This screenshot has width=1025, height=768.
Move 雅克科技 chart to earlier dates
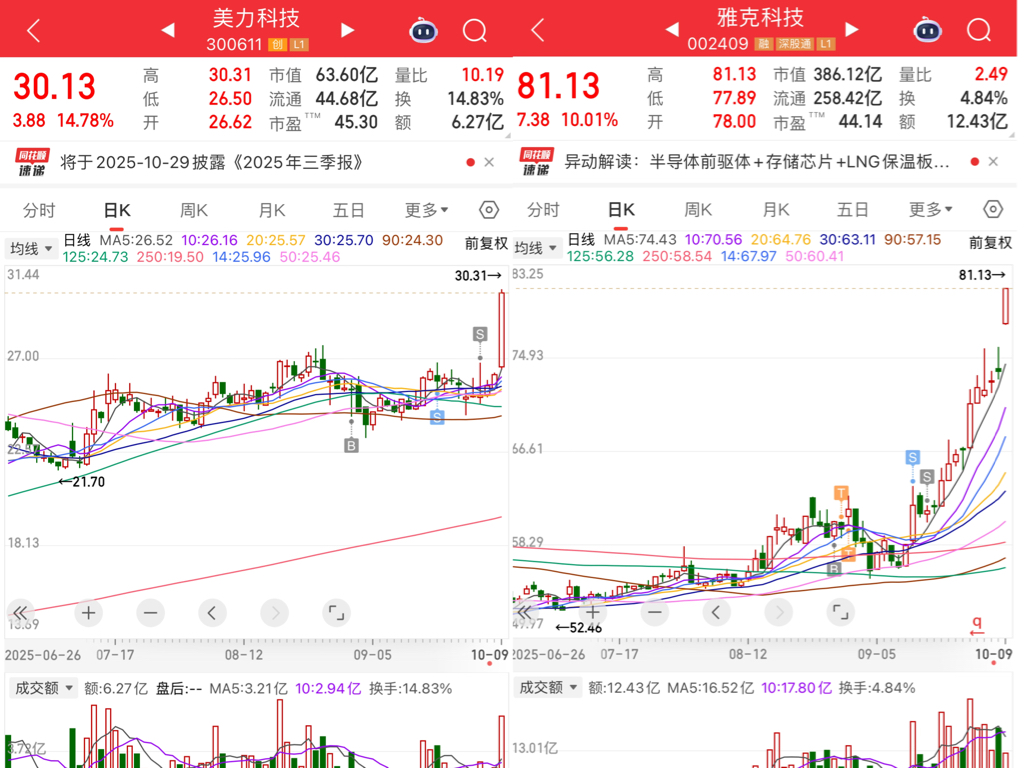click(x=716, y=612)
